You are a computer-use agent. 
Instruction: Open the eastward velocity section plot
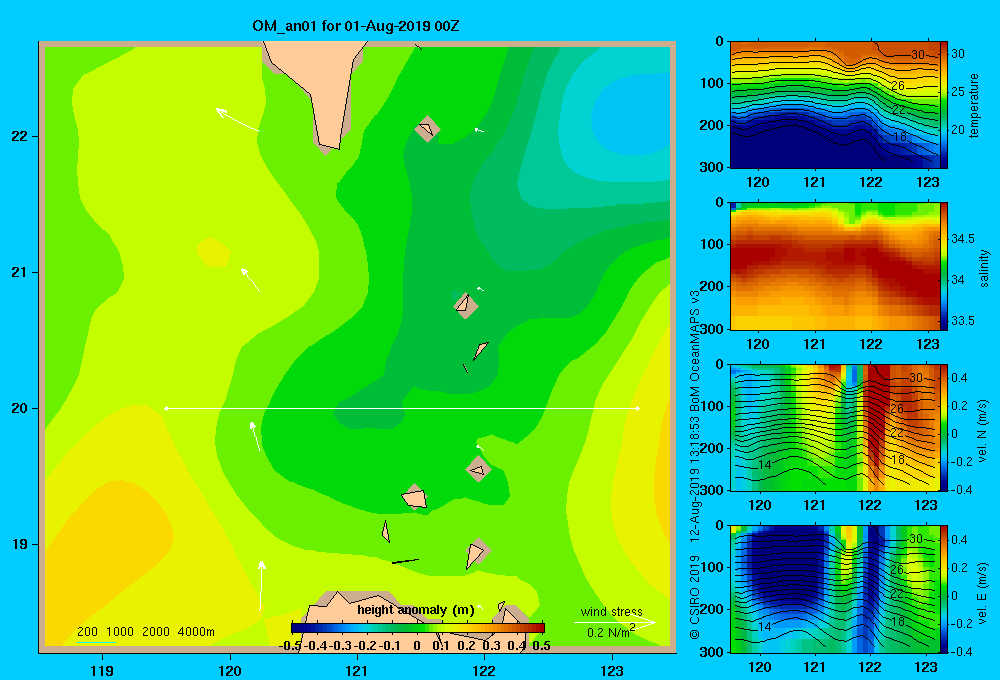[835, 589]
